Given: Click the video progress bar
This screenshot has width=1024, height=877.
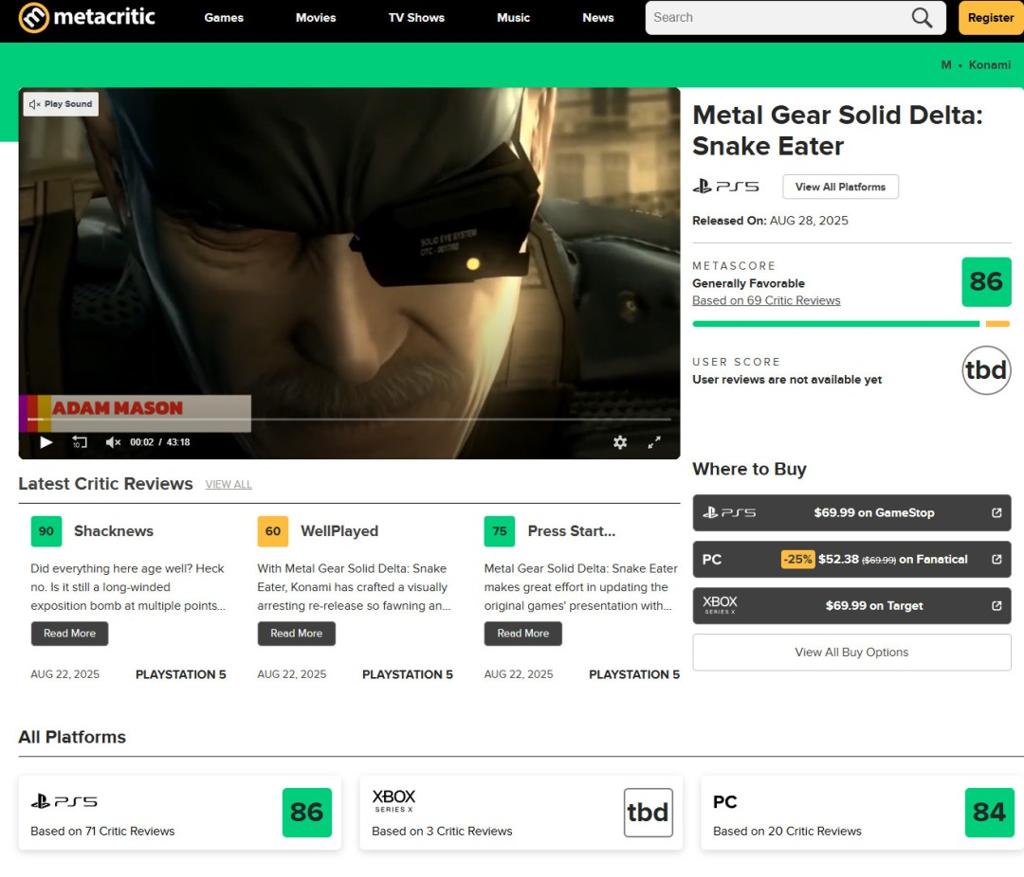Looking at the screenshot, I should (x=350, y=419).
